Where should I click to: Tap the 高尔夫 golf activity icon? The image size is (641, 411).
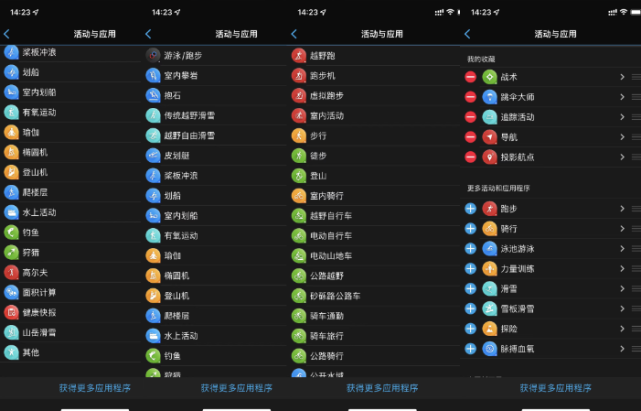pos(11,272)
